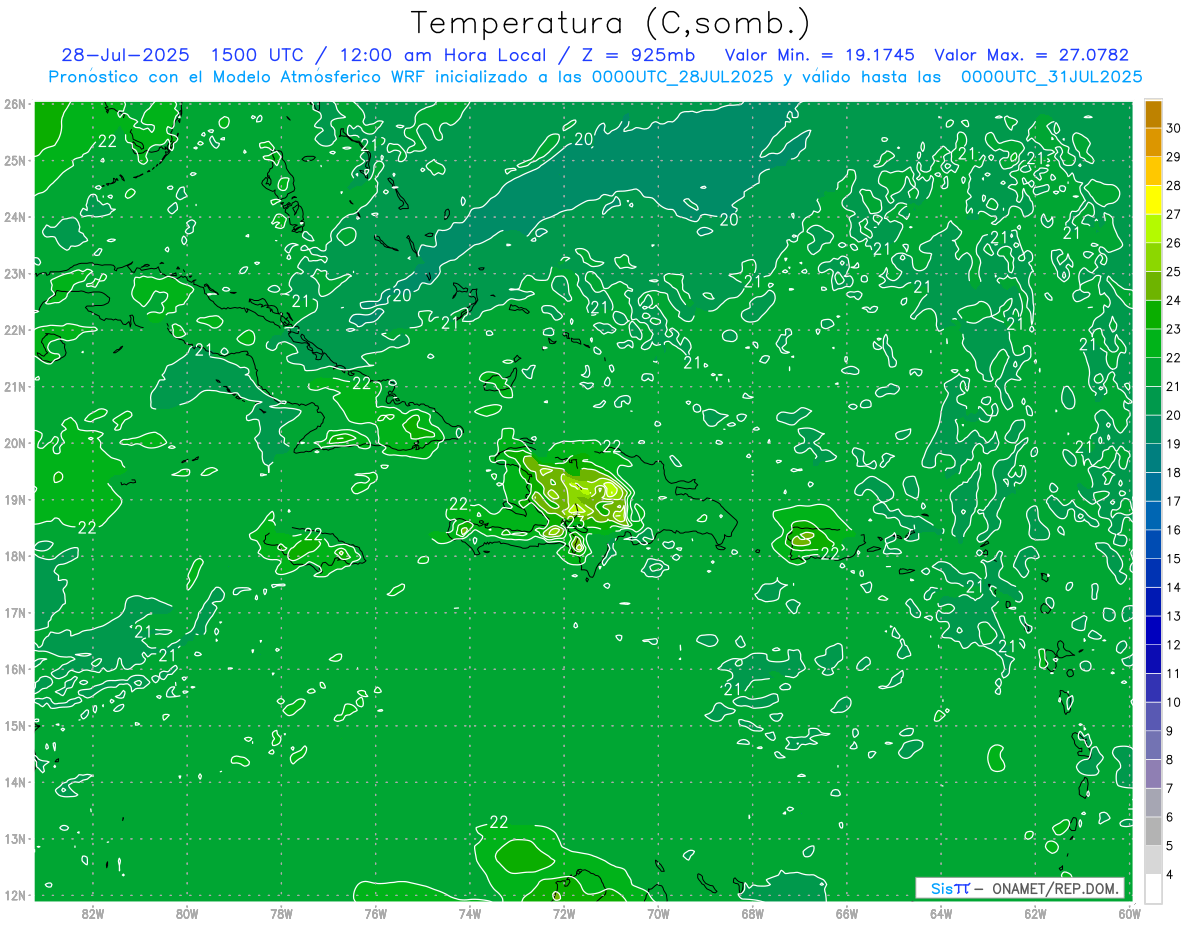Select the "28-Jul-2025" date text
This screenshot has height=927, width=1200.
pyautogui.click(x=123, y=55)
